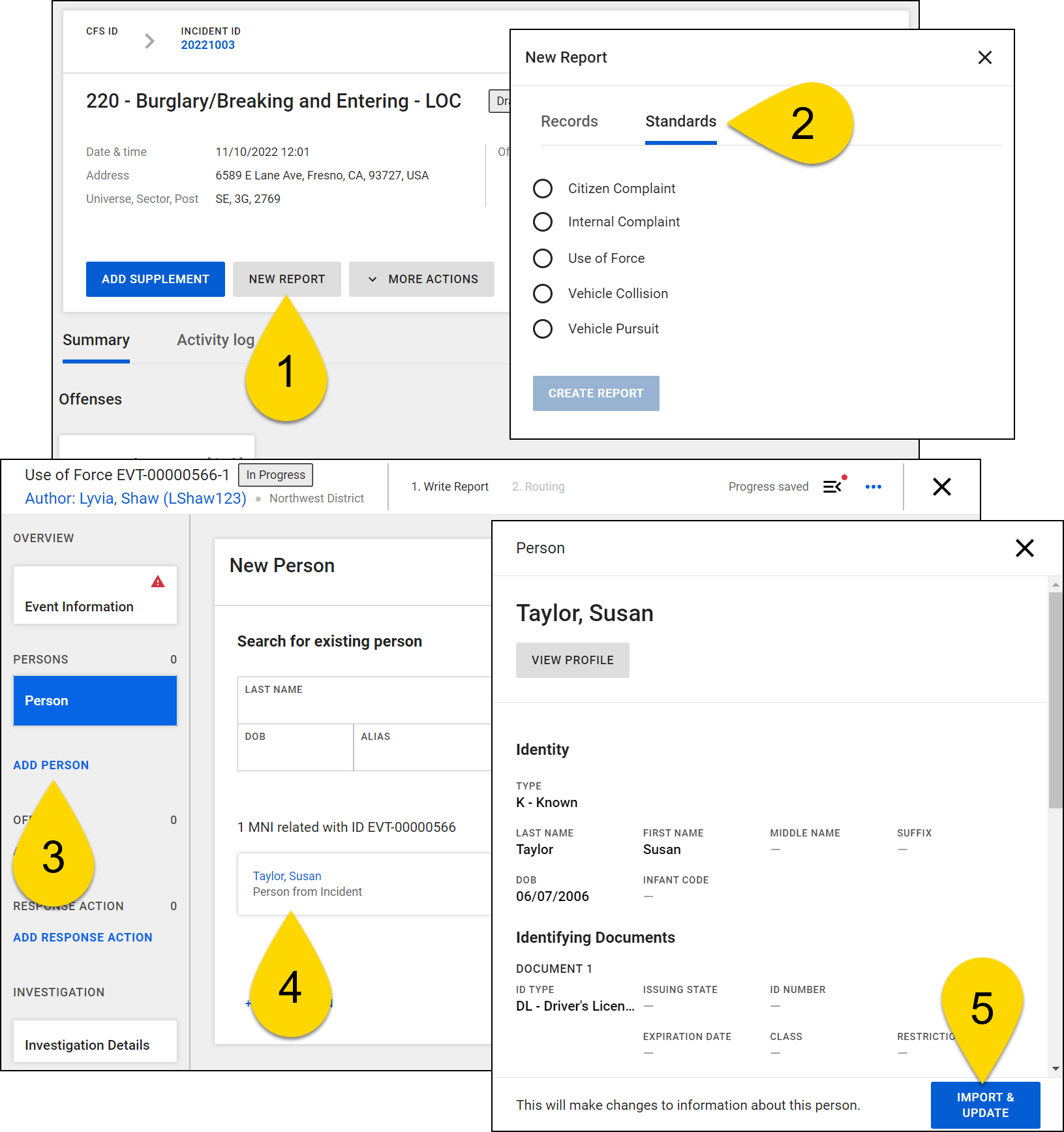The width and height of the screenshot is (1064, 1132).
Task: Select the Citizen Complaint option
Action: point(543,189)
